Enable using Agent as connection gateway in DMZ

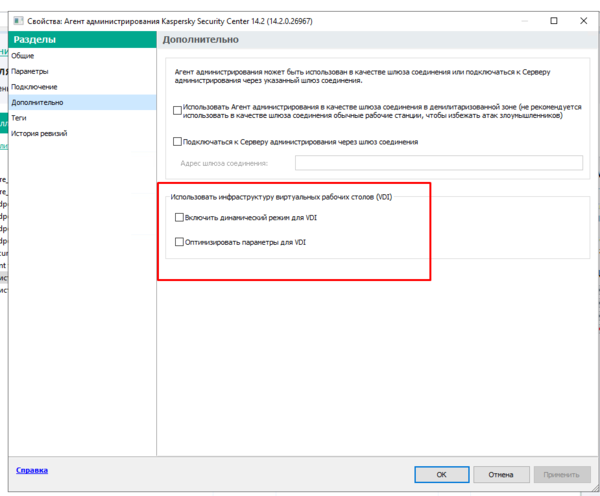tap(178, 111)
